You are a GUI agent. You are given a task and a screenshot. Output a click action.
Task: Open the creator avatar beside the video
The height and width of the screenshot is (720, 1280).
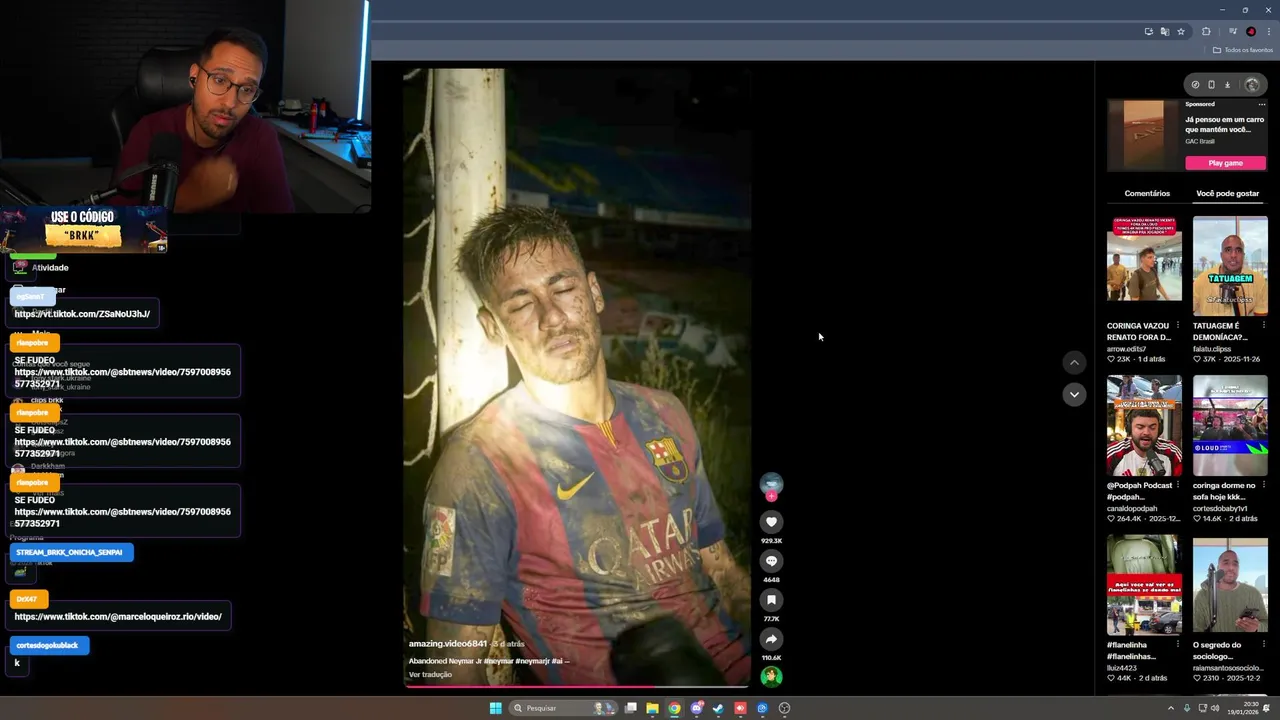point(771,484)
